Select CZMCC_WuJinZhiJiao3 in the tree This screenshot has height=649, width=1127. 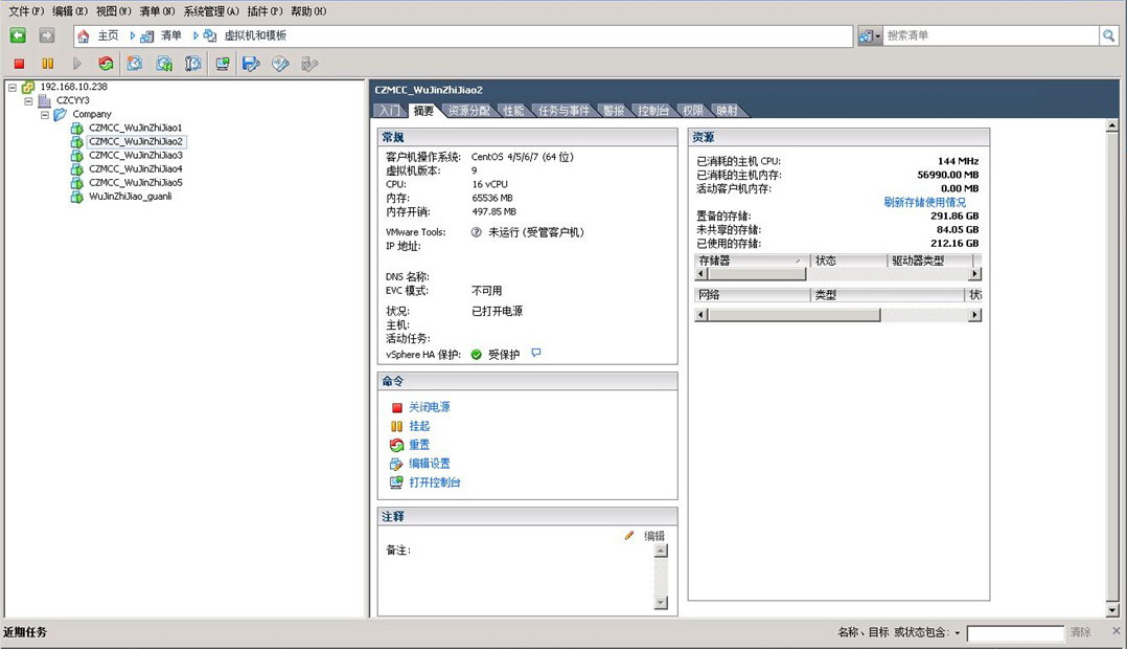tap(135, 155)
